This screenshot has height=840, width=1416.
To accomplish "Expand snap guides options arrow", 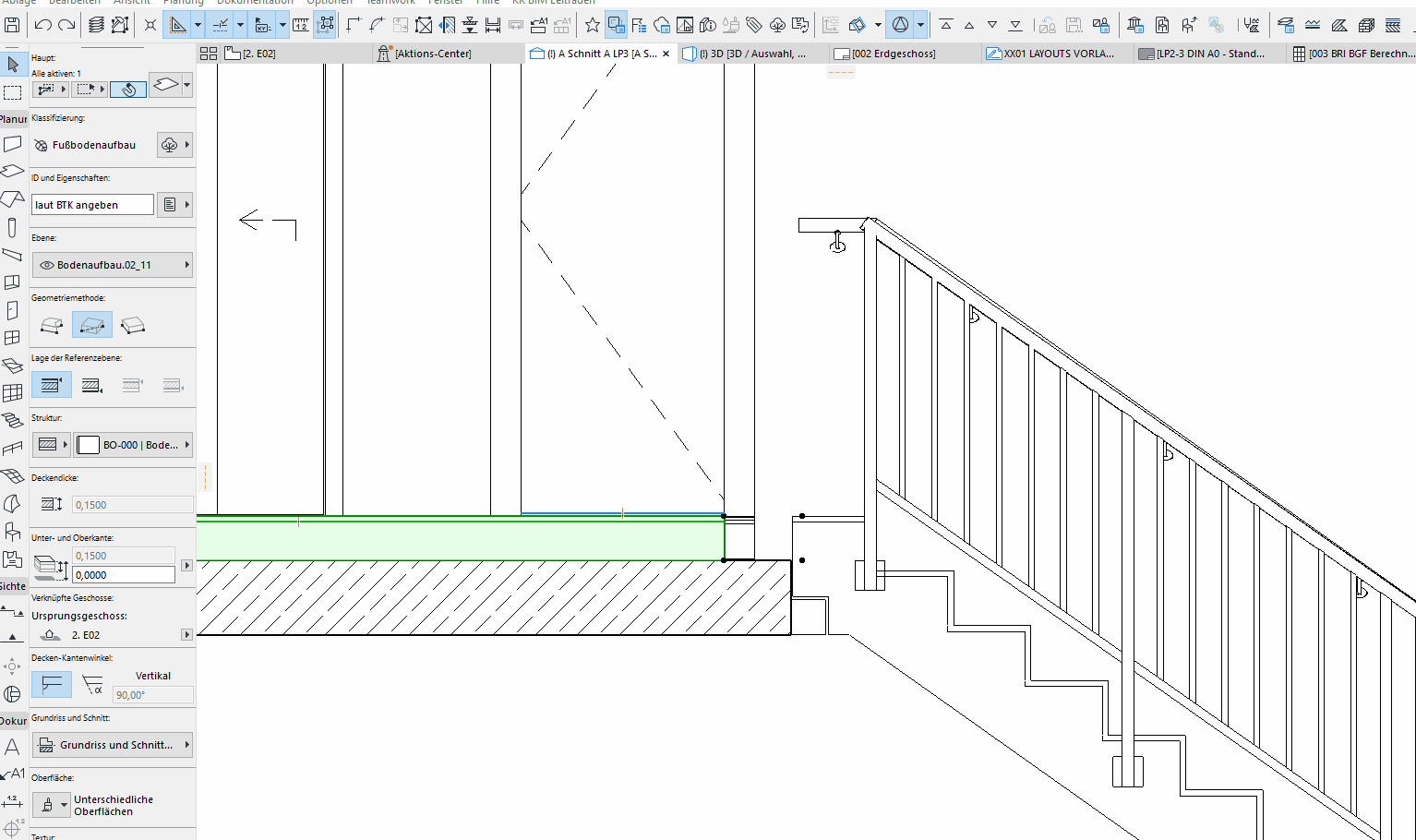I will coord(241,25).
